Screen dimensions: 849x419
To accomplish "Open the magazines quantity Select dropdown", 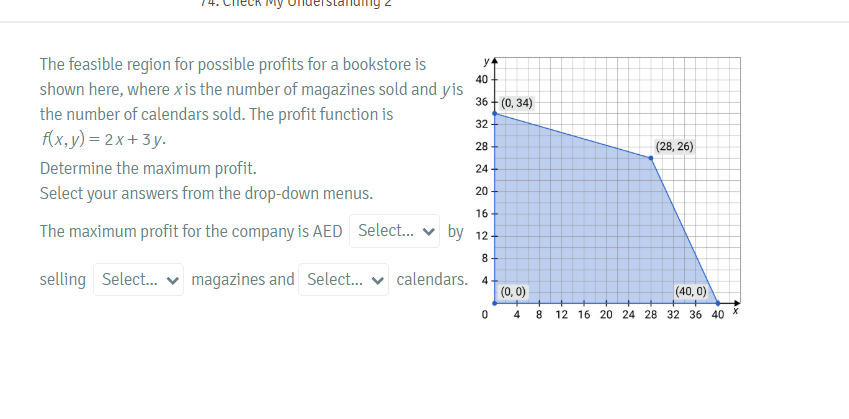I will [x=139, y=279].
